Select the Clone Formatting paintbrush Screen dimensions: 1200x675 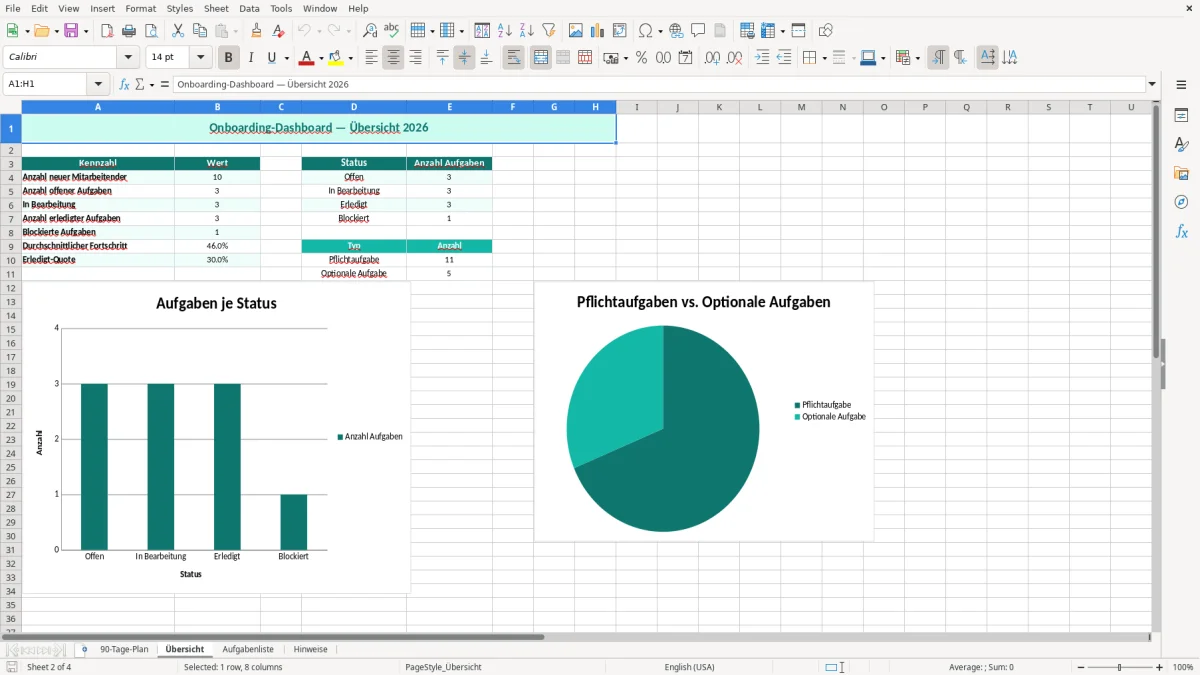point(257,31)
